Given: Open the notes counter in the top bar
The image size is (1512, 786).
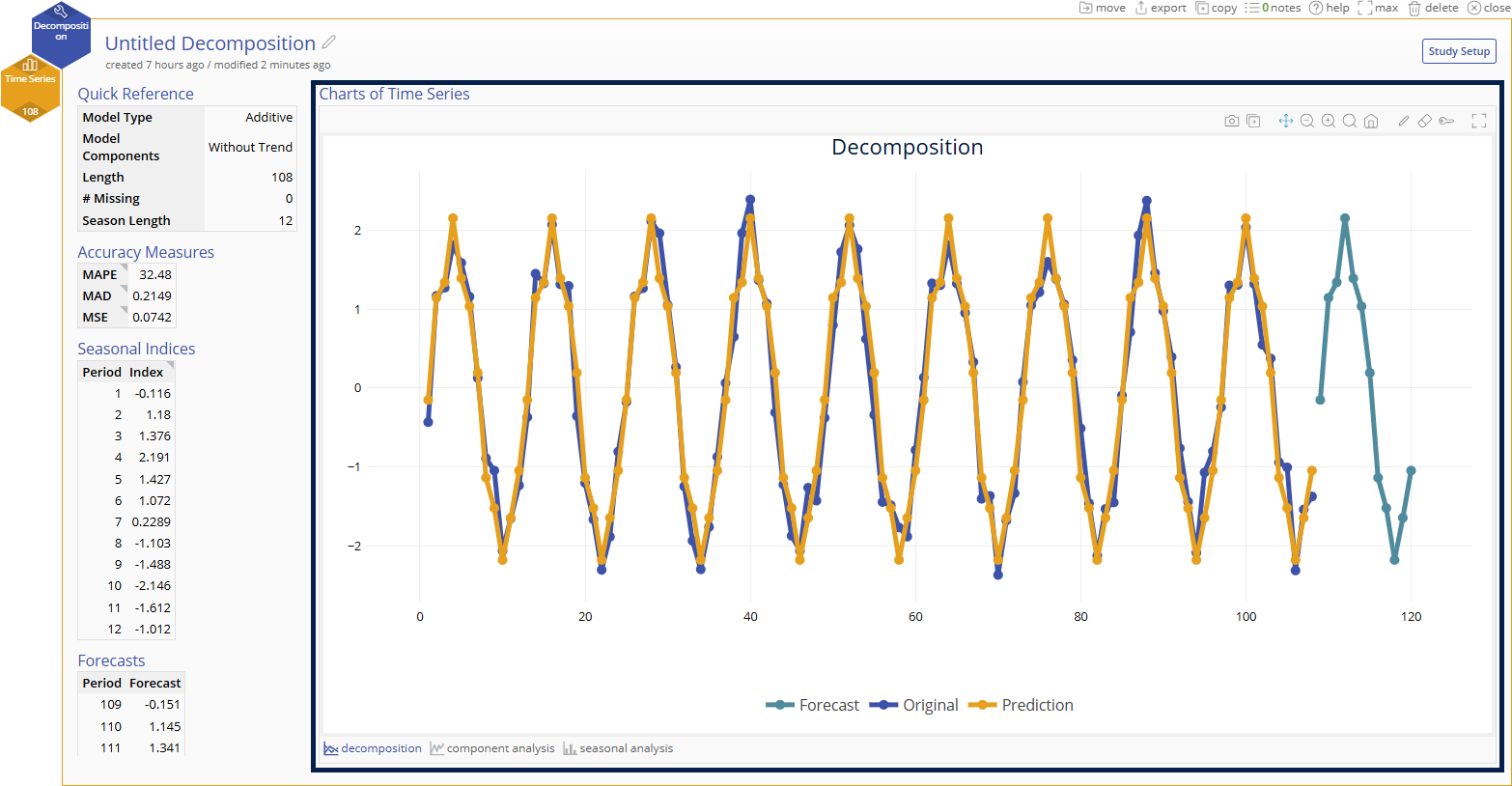Looking at the screenshot, I should (x=1273, y=8).
